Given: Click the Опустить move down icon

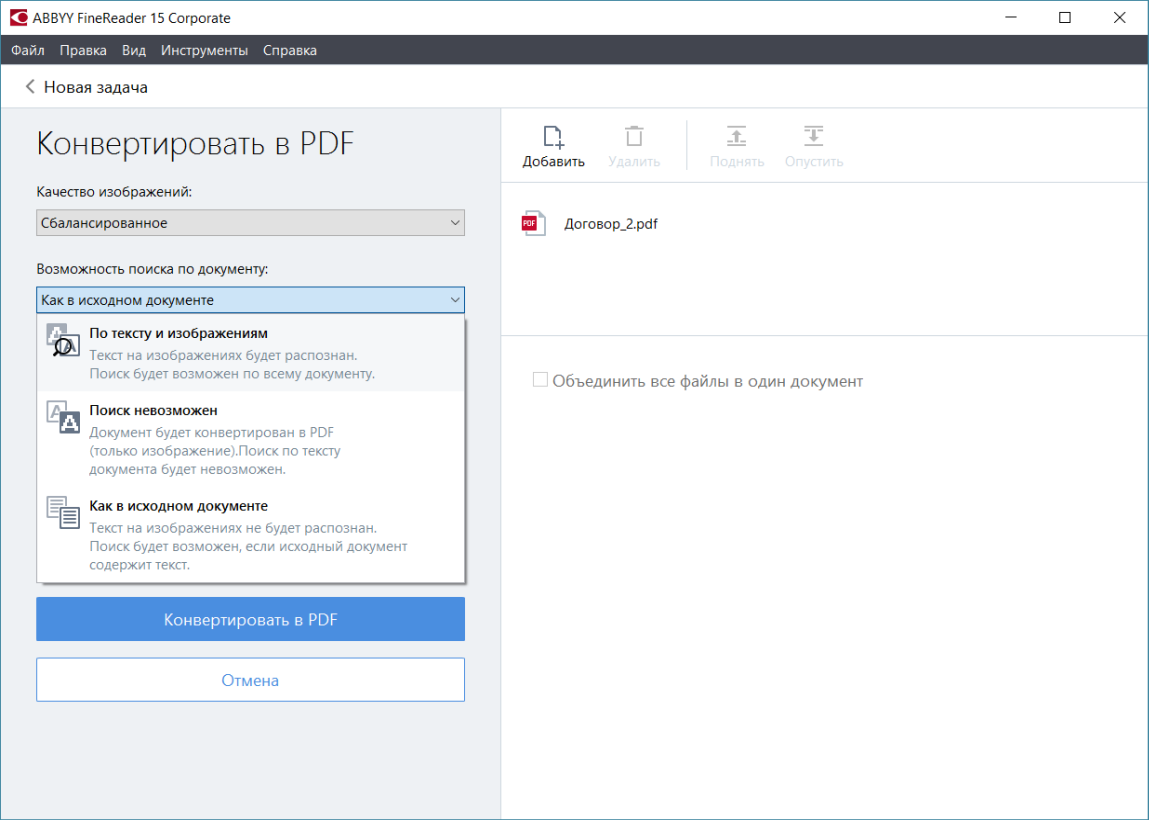Looking at the screenshot, I should [813, 137].
